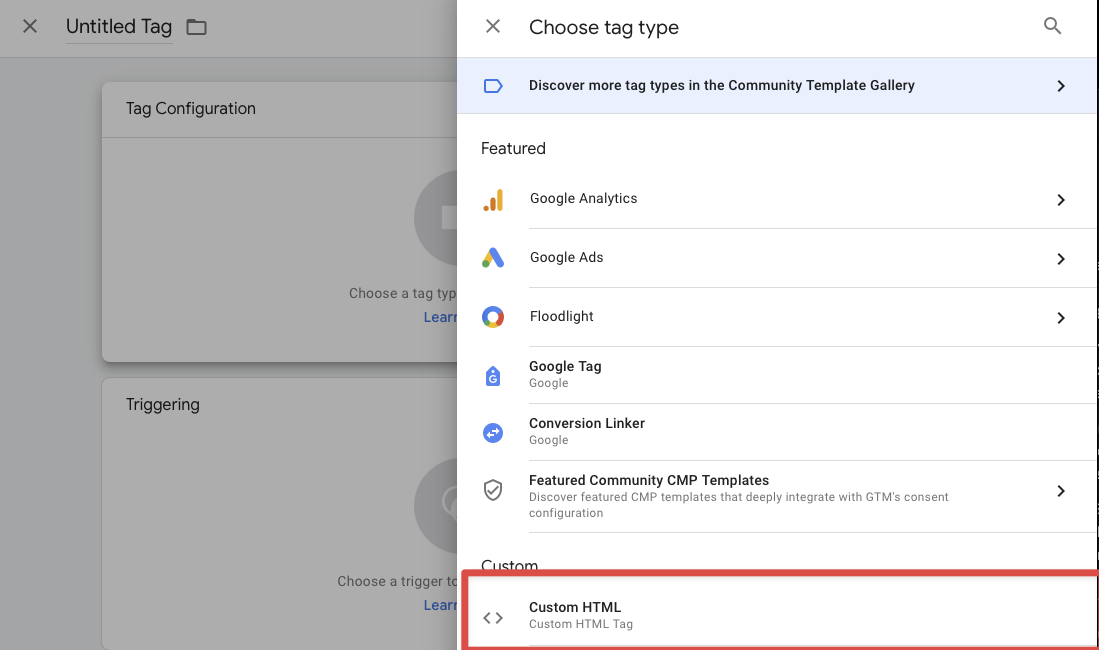Select the Custom HTML code icon
The height and width of the screenshot is (650, 1099).
click(493, 616)
